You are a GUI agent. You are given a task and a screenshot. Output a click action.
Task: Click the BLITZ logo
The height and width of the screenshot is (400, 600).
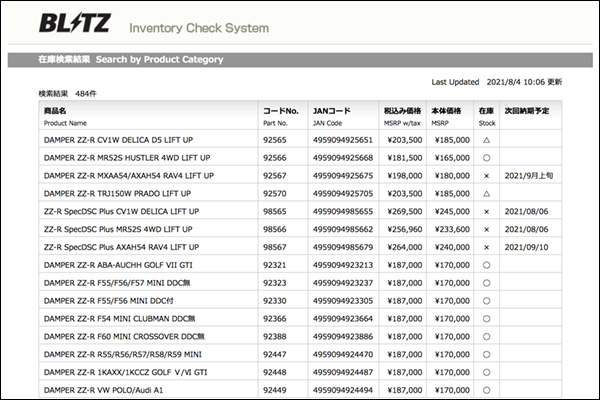point(75,23)
